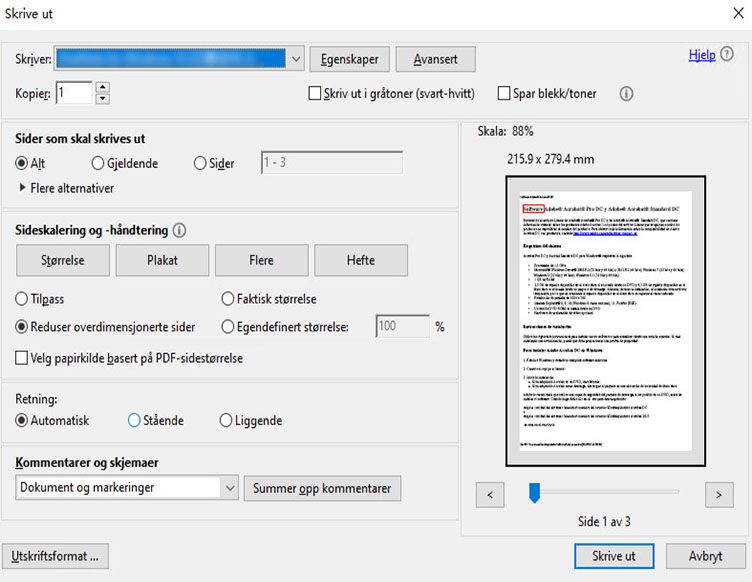Tick the Spar blekk/toner checkbox
Screen dimensions: 752x582
(504, 93)
